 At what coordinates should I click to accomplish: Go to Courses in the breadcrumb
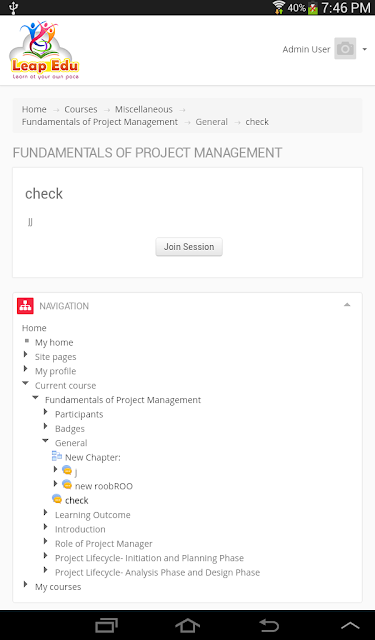(x=81, y=109)
